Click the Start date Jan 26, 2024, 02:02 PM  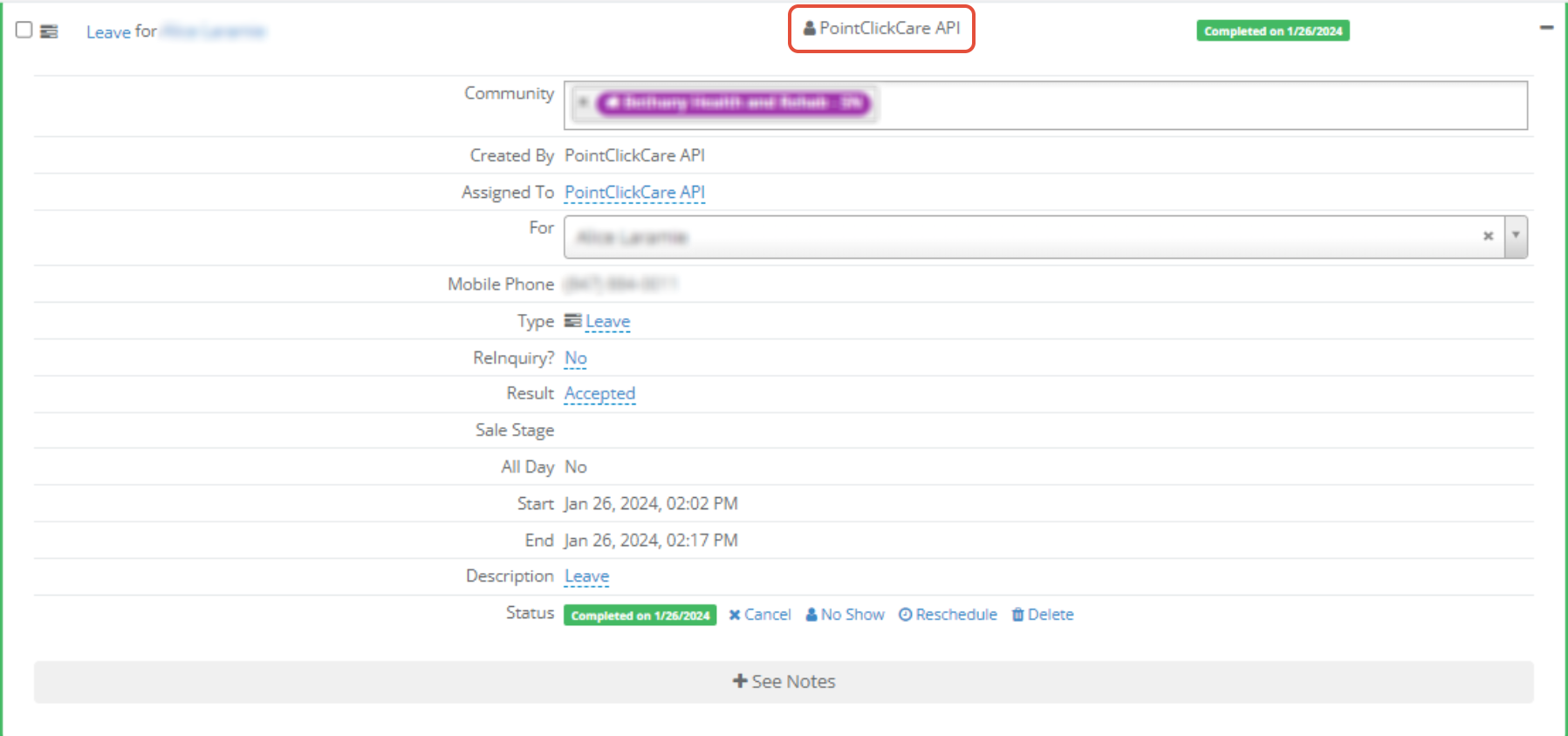tap(651, 503)
